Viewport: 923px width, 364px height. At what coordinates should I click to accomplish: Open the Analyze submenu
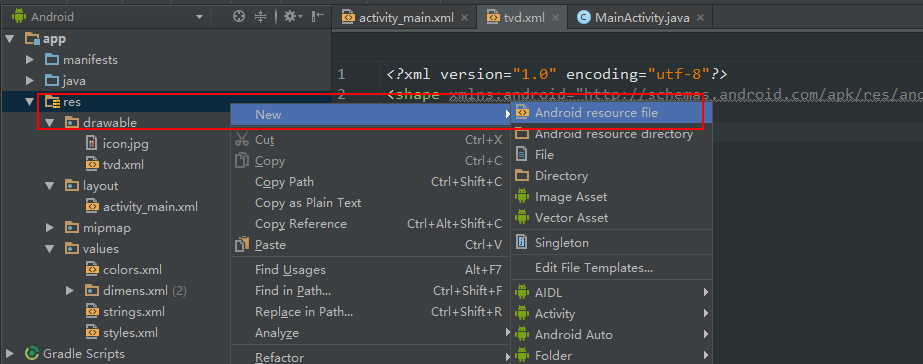pos(371,333)
